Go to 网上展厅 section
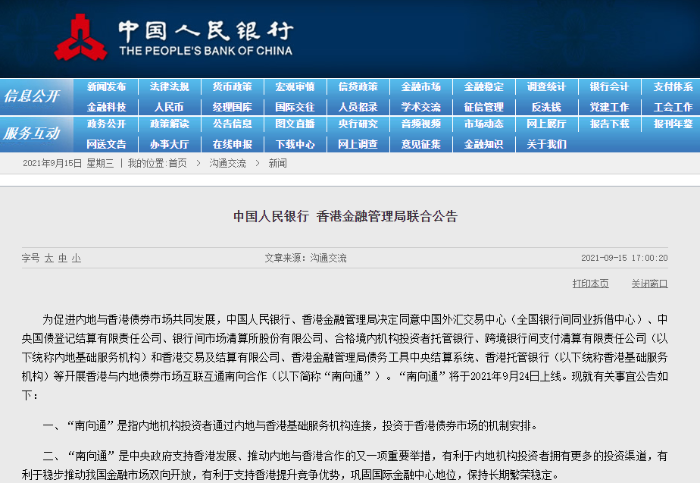This screenshot has width=700, height=483. 546,124
